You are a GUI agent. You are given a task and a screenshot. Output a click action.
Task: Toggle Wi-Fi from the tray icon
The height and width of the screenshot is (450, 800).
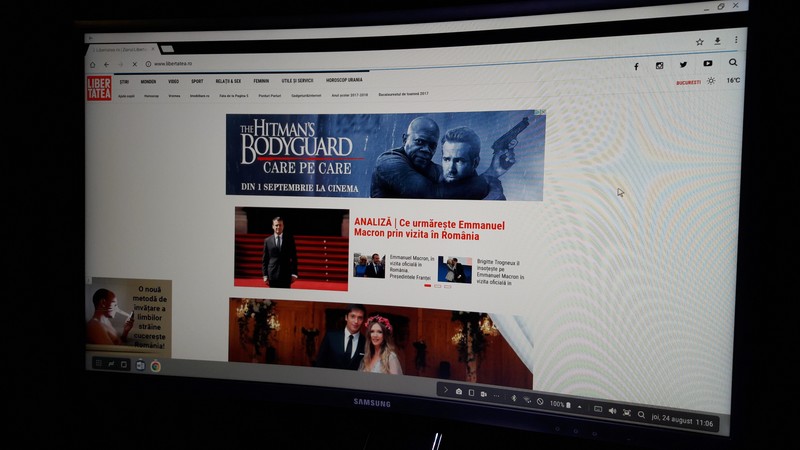pyautogui.click(x=527, y=399)
